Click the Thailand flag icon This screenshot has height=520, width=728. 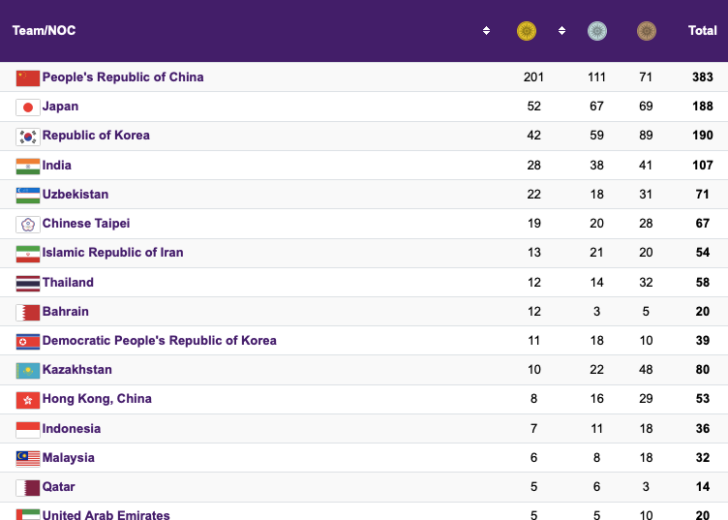[x=28, y=284]
